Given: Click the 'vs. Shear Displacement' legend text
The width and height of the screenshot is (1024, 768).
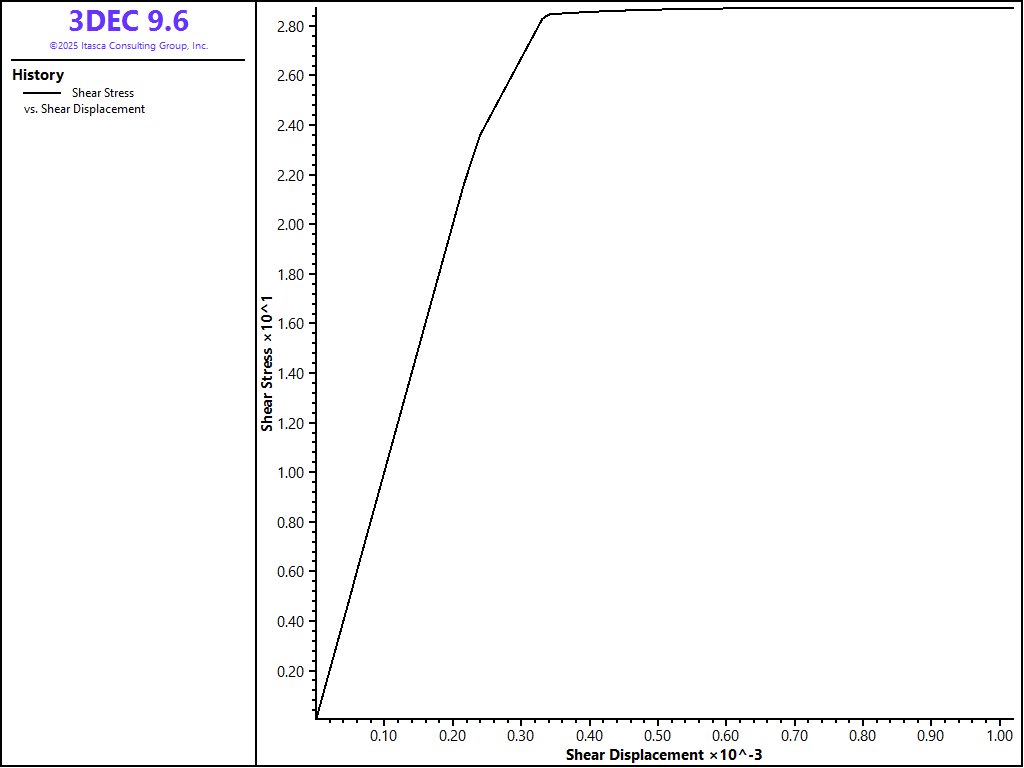Looking at the screenshot, I should click(84, 109).
